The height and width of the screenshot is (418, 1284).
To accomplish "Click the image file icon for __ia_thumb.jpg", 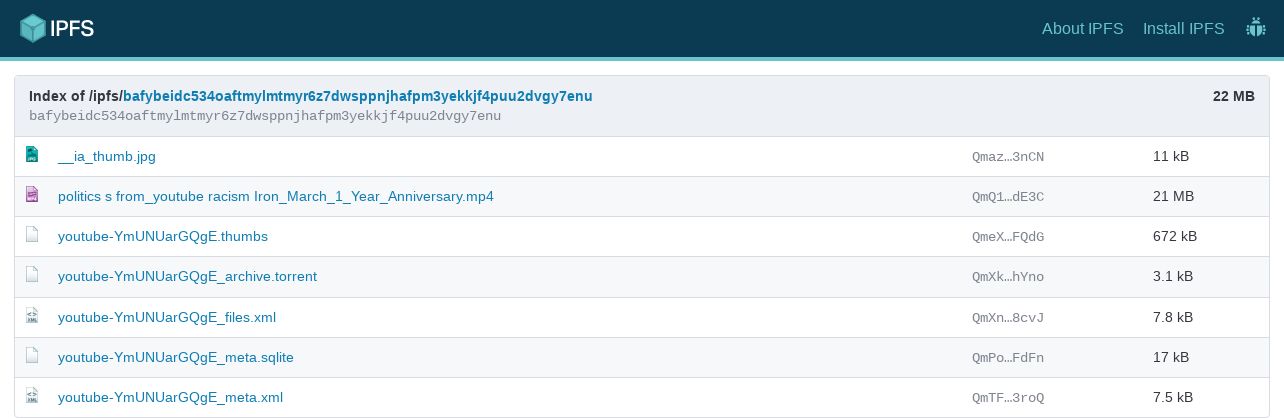I will pos(32,155).
